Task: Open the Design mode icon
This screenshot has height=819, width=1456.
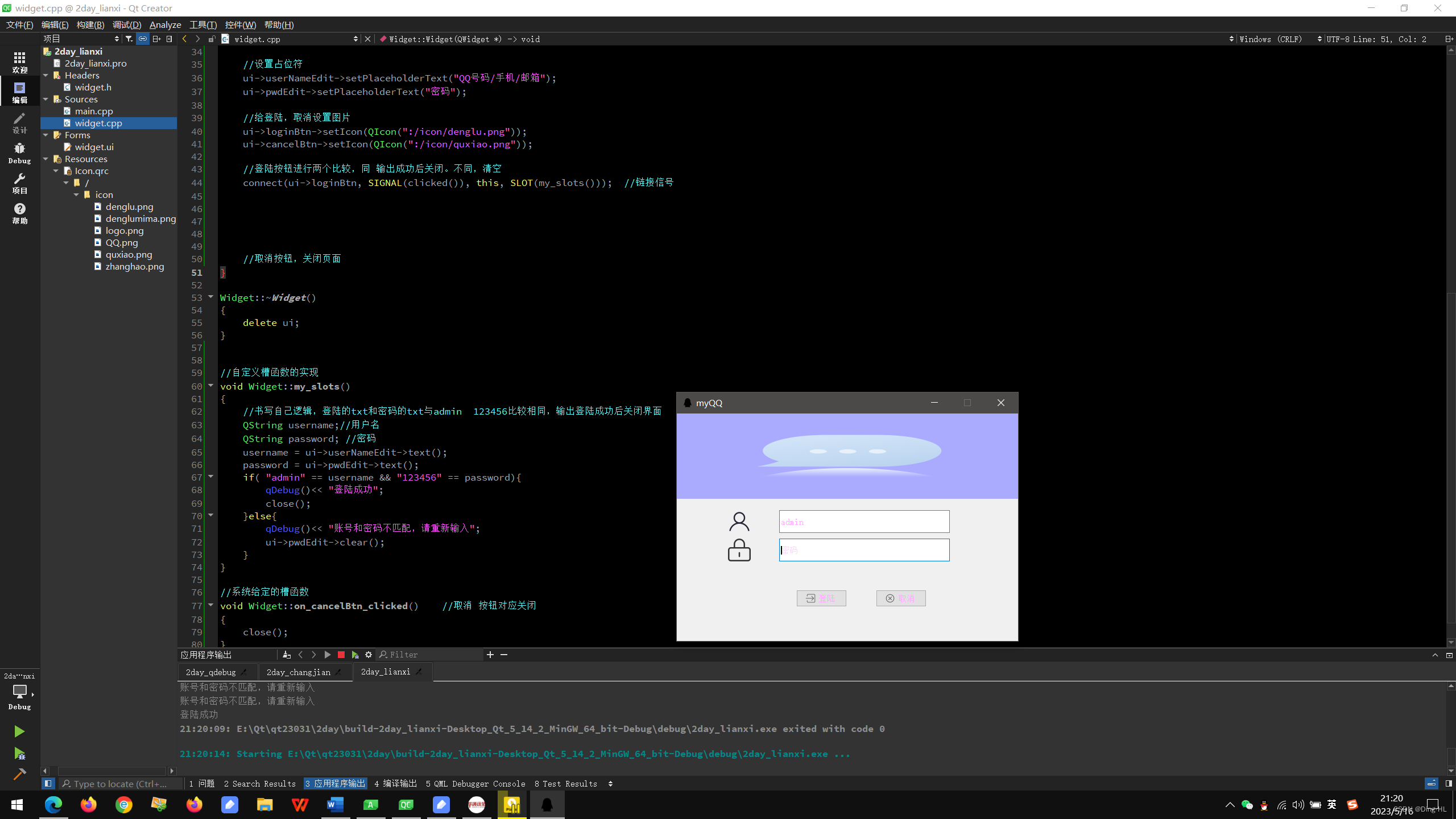Action: (19, 122)
